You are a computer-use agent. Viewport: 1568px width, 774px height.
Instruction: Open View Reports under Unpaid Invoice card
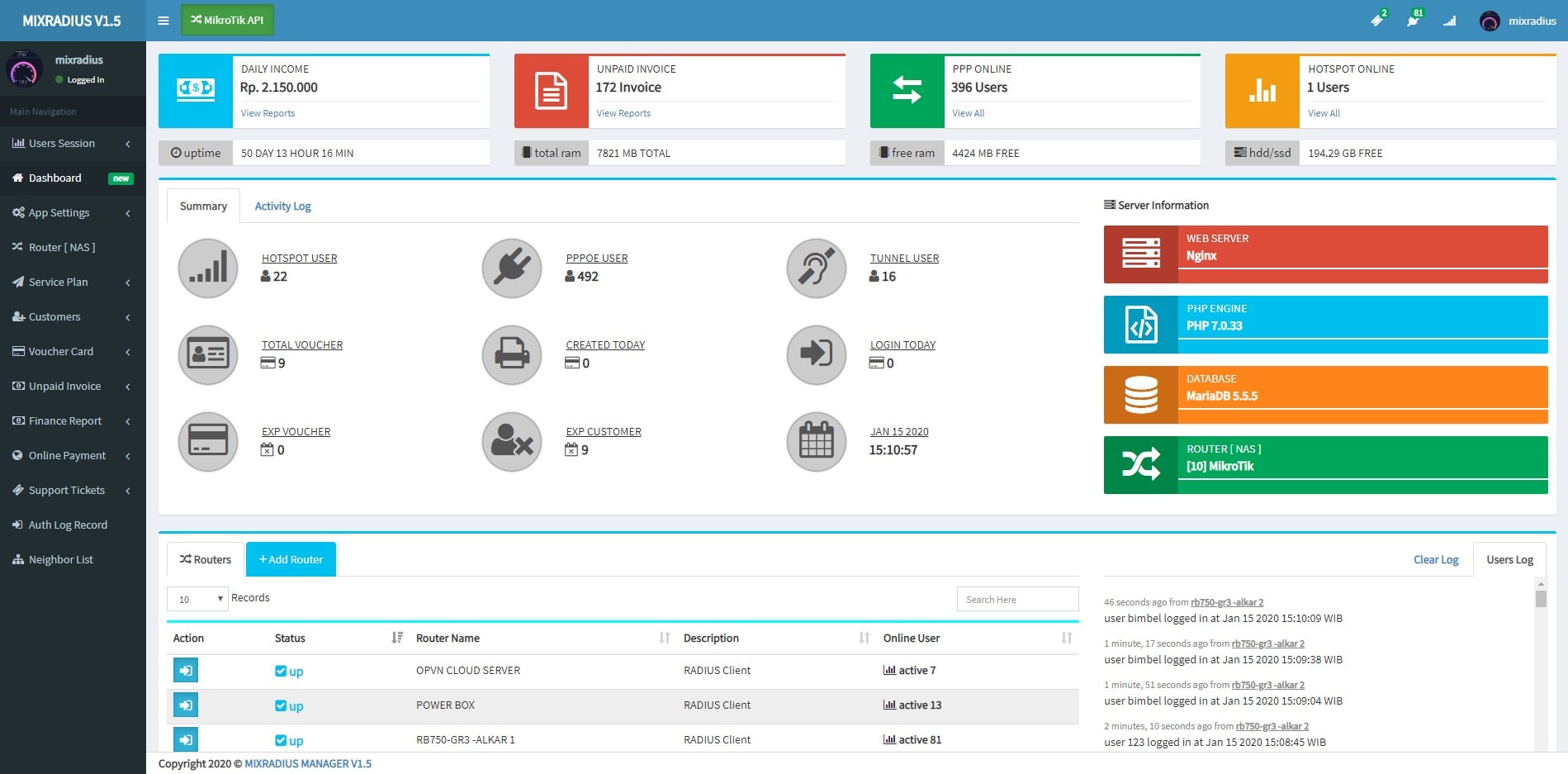(623, 113)
